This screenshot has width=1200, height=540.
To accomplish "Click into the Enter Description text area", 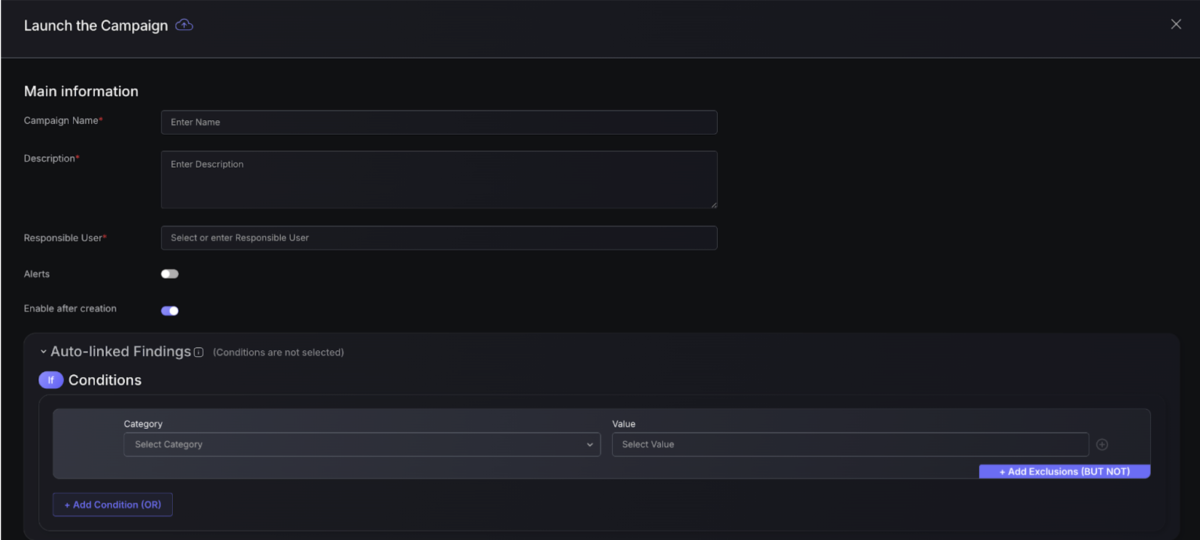I will (x=438, y=179).
